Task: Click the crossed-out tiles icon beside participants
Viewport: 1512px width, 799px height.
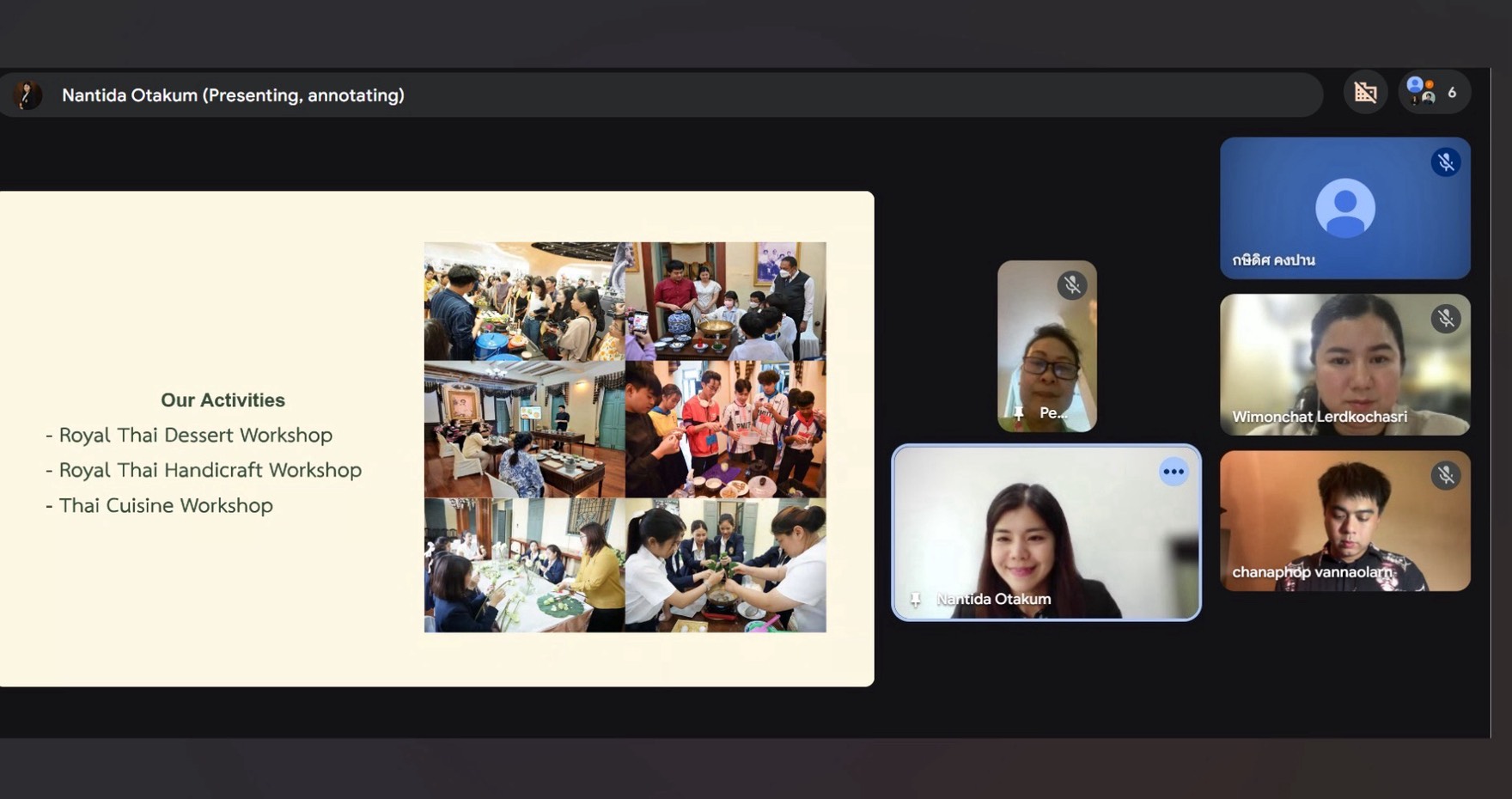Action: 1365,93
